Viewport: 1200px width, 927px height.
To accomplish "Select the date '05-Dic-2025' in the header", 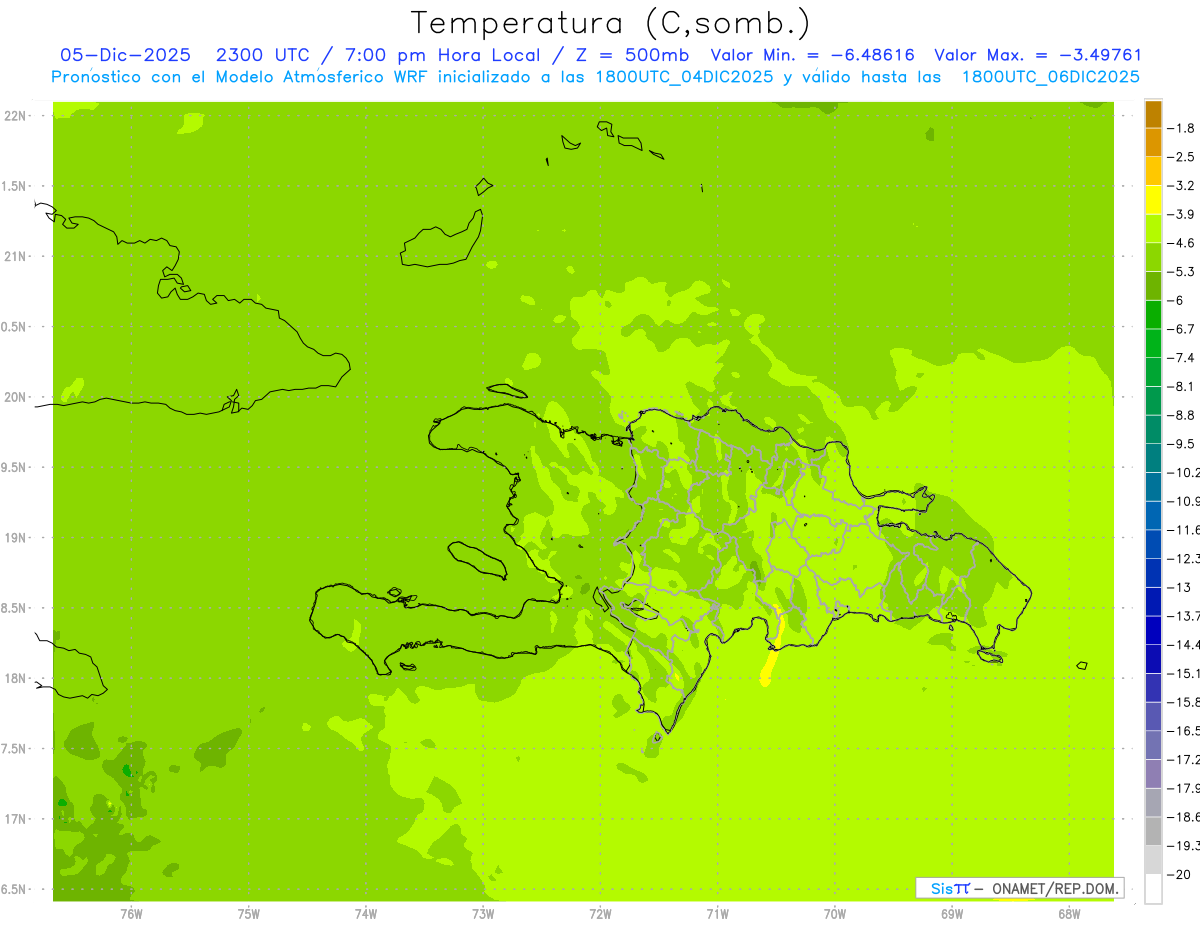I will (126, 55).
